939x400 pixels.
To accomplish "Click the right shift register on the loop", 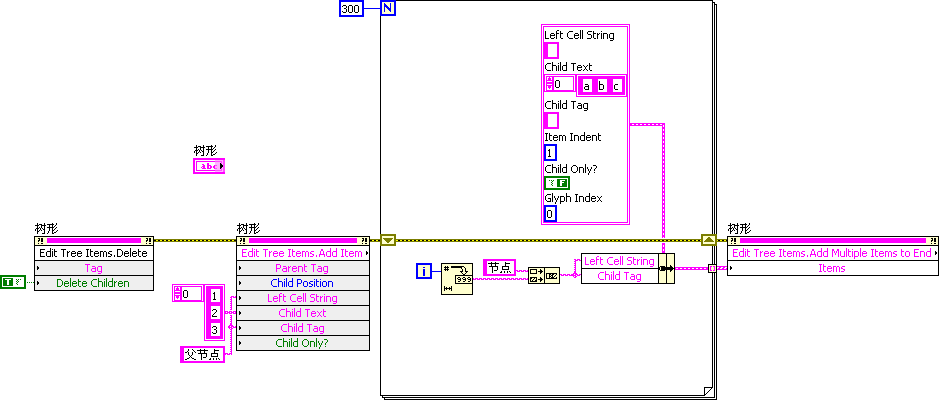I will 708,240.
